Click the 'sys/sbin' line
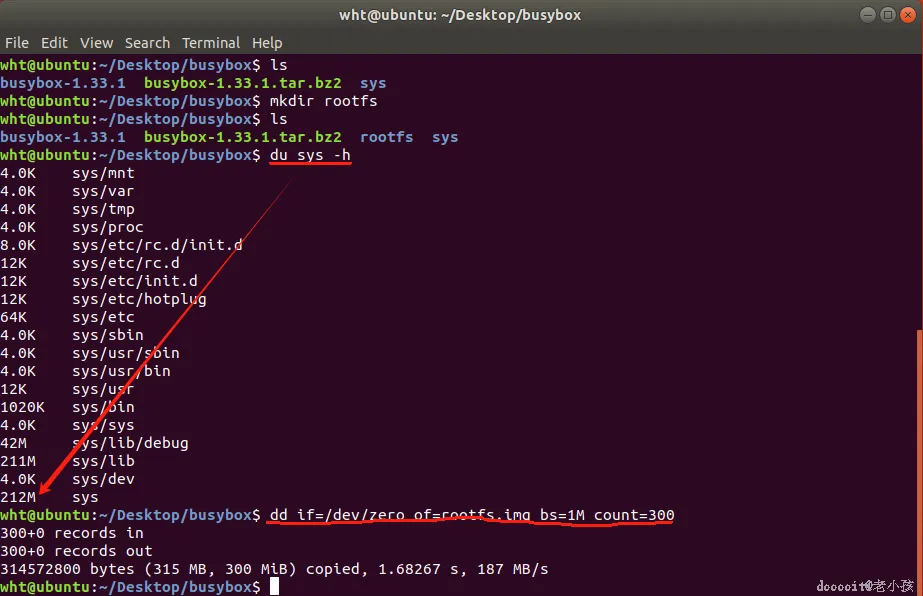 (x=72, y=335)
